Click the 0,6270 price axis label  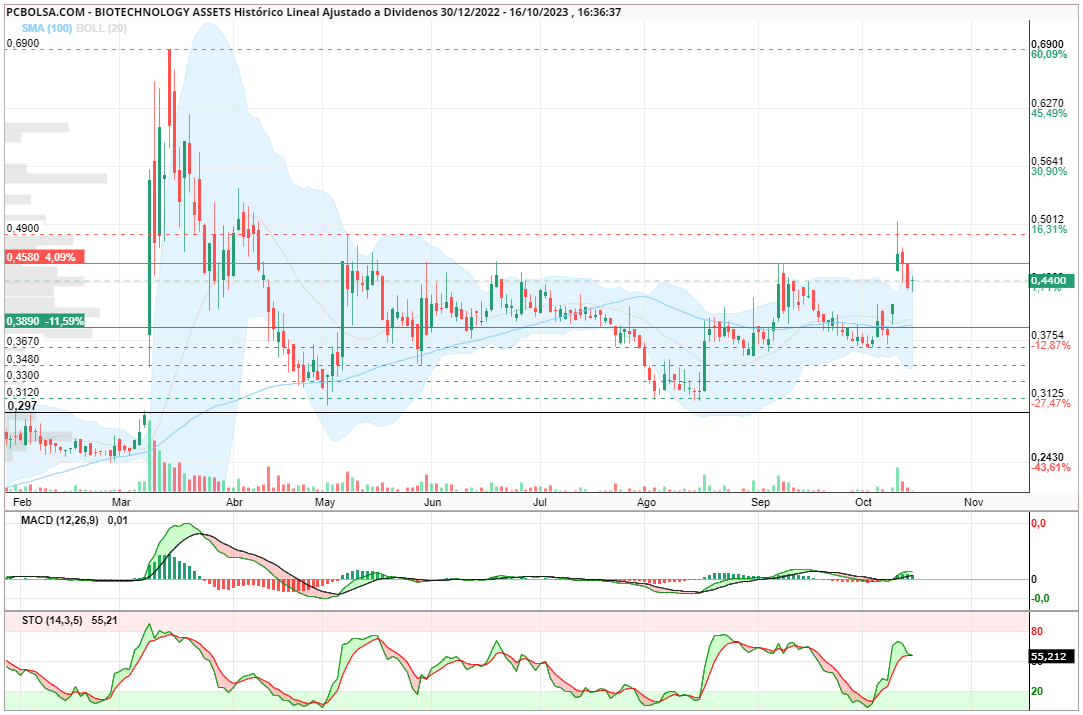(x=1048, y=103)
